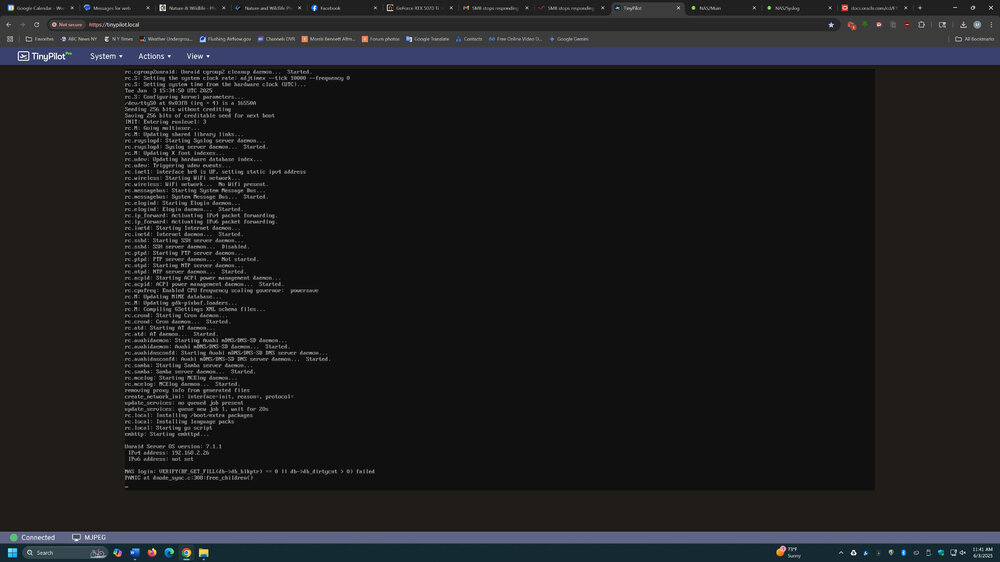Switch to docs.oracle.com tab
The image size is (1000, 562).
click(872, 8)
